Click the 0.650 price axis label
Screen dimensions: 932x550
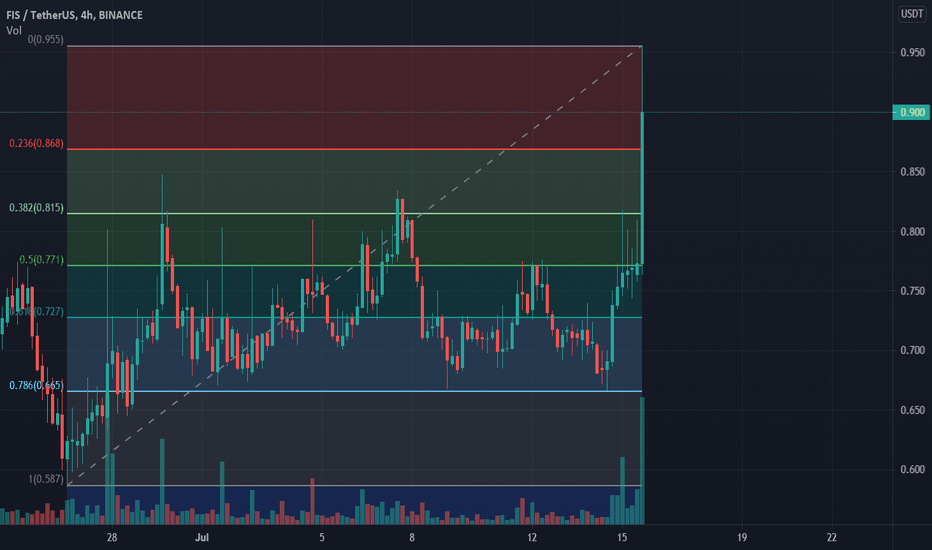(x=912, y=410)
